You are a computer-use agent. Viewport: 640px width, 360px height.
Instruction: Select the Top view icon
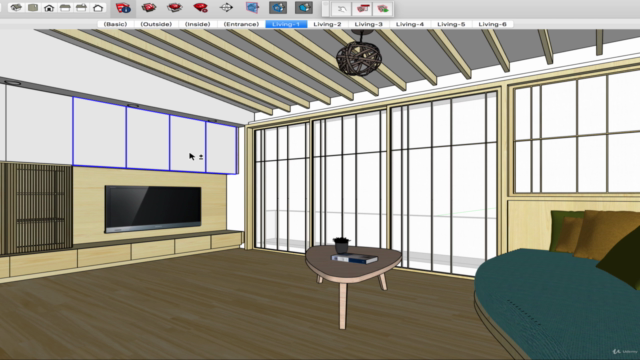(33, 8)
